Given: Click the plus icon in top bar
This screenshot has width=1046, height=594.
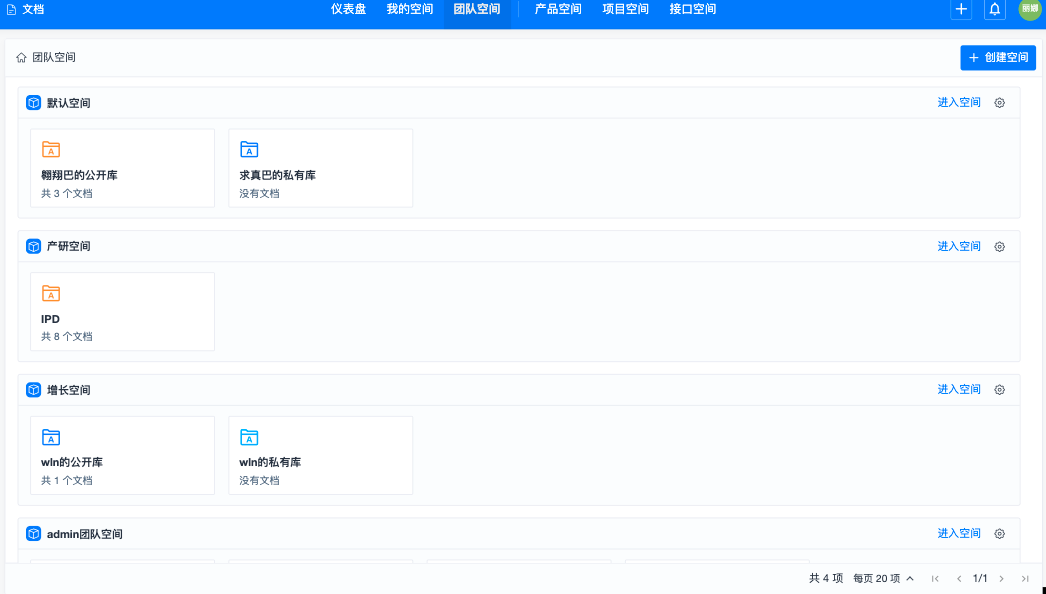Looking at the screenshot, I should 961,9.
